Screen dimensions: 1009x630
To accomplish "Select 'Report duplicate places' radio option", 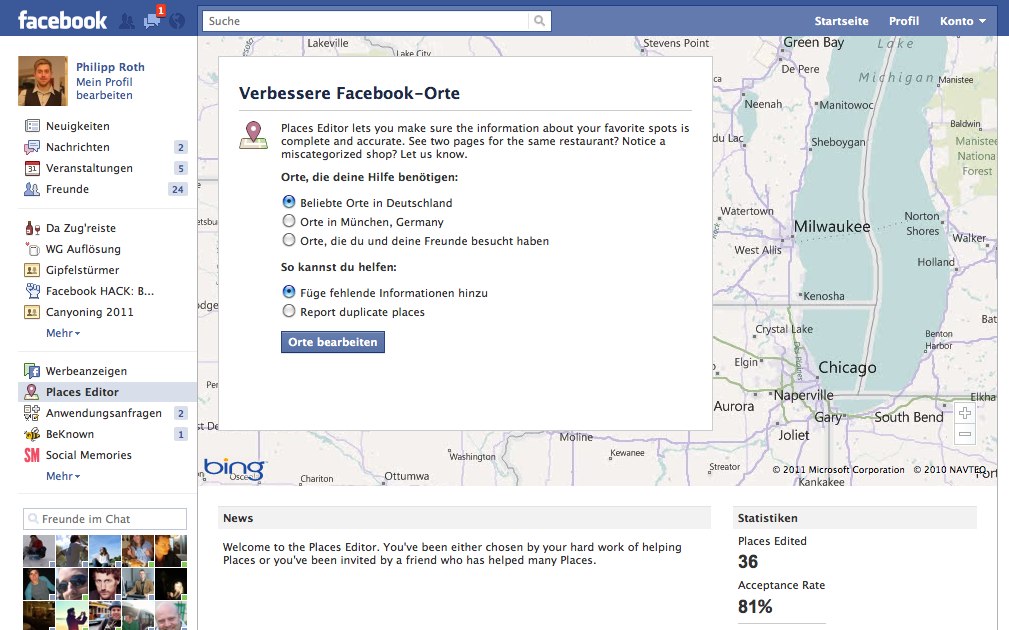I will tap(289, 311).
